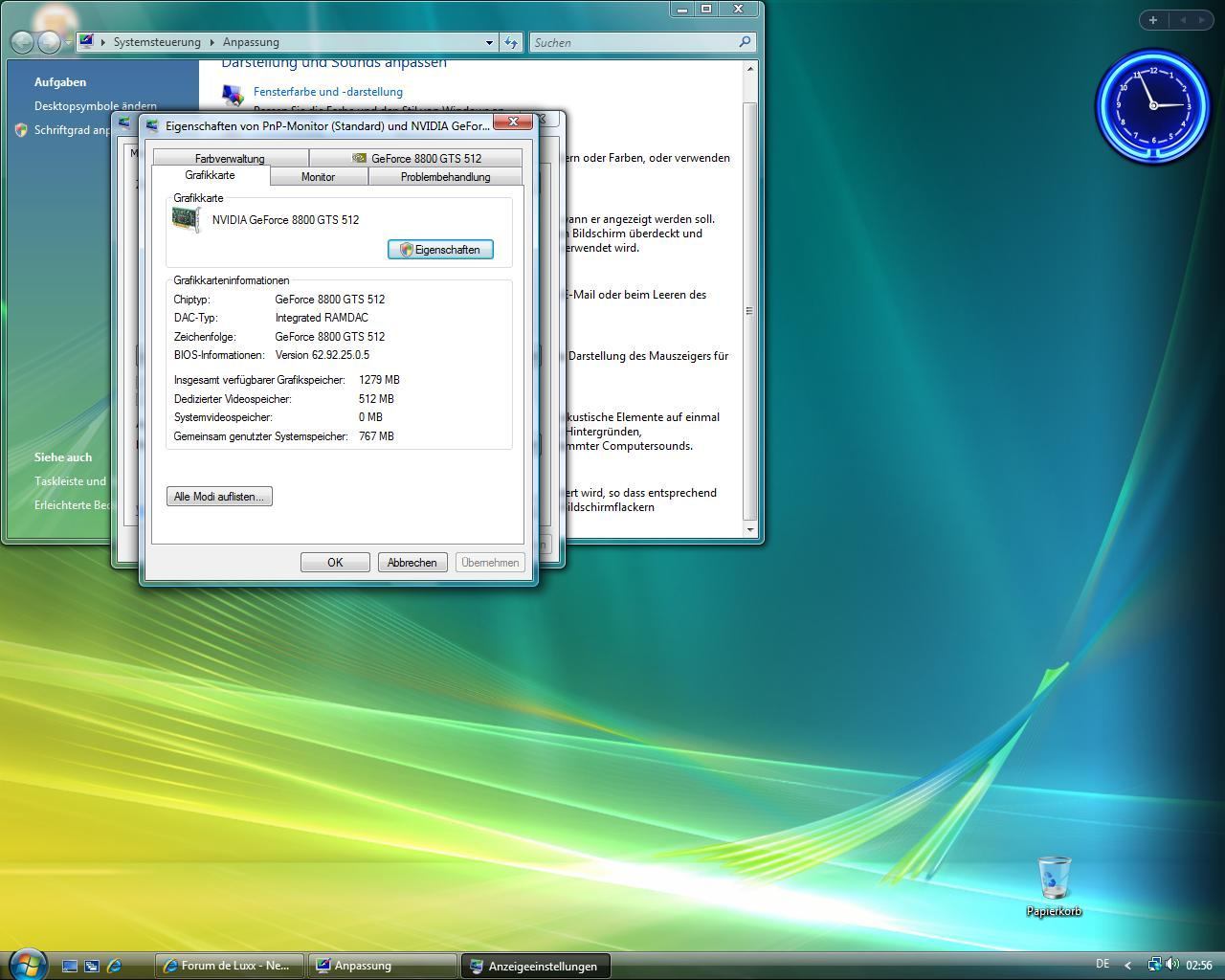Viewport: 1225px width, 980px height.
Task: Click the NVIDIA GeForce 8800 GTS 512 name
Action: pos(285,220)
